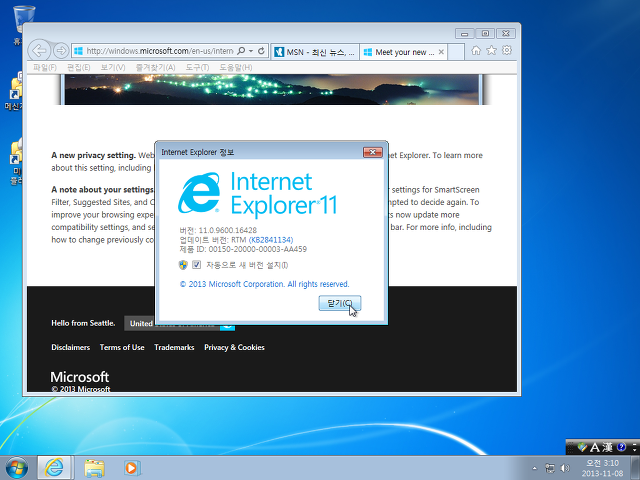Toggle the auto-install new versions checkbox
This screenshot has height=480, width=640.
tap(196, 265)
